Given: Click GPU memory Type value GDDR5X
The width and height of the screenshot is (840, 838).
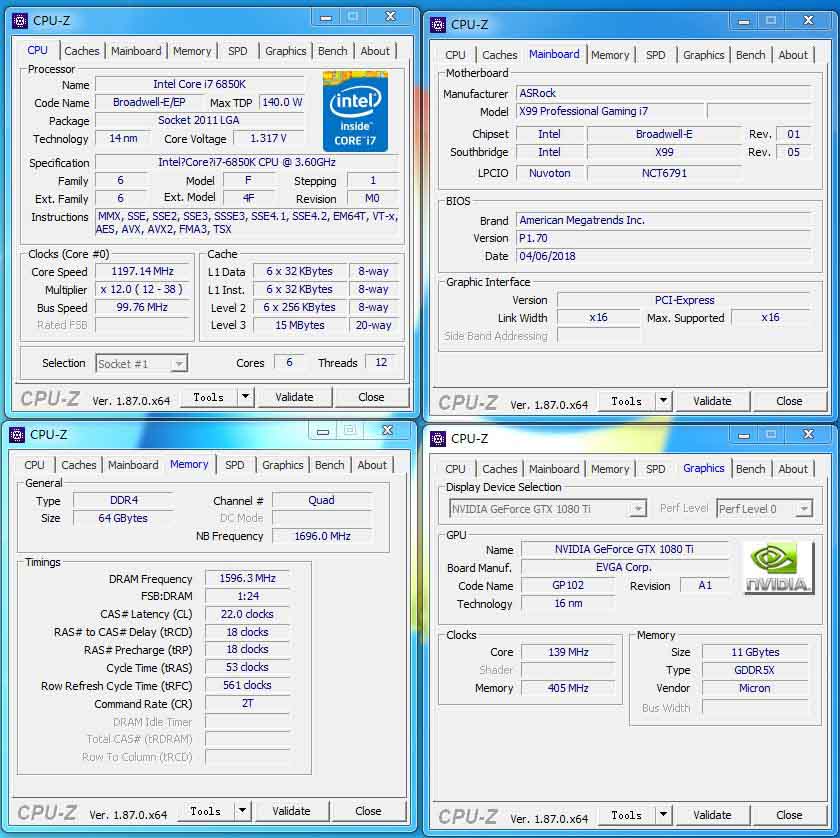Looking at the screenshot, I should (754, 670).
